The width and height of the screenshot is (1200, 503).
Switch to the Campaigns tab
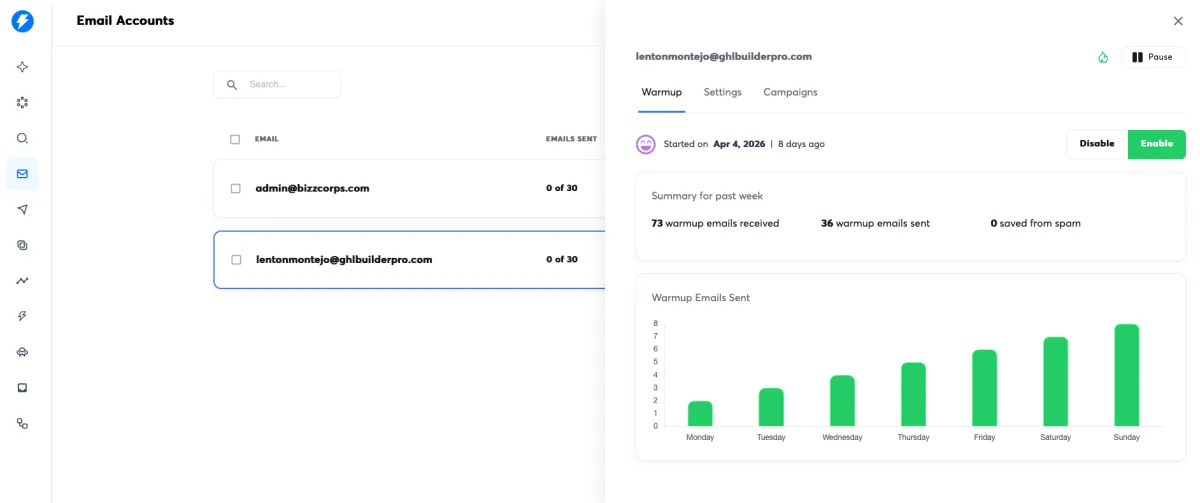coord(790,92)
